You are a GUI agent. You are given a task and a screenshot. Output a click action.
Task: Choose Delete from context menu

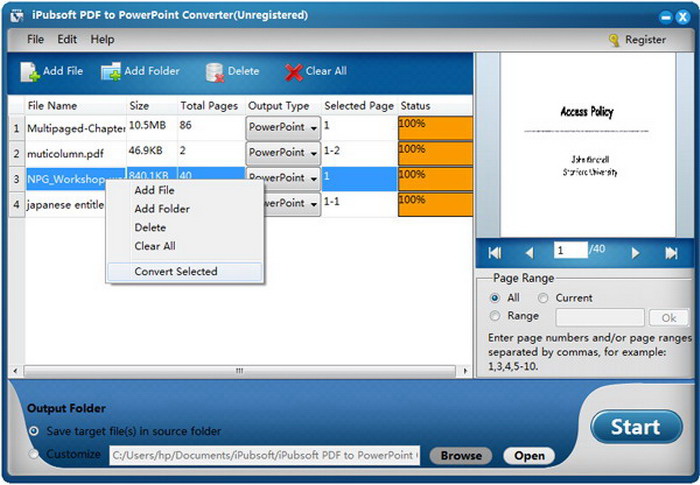185,228
